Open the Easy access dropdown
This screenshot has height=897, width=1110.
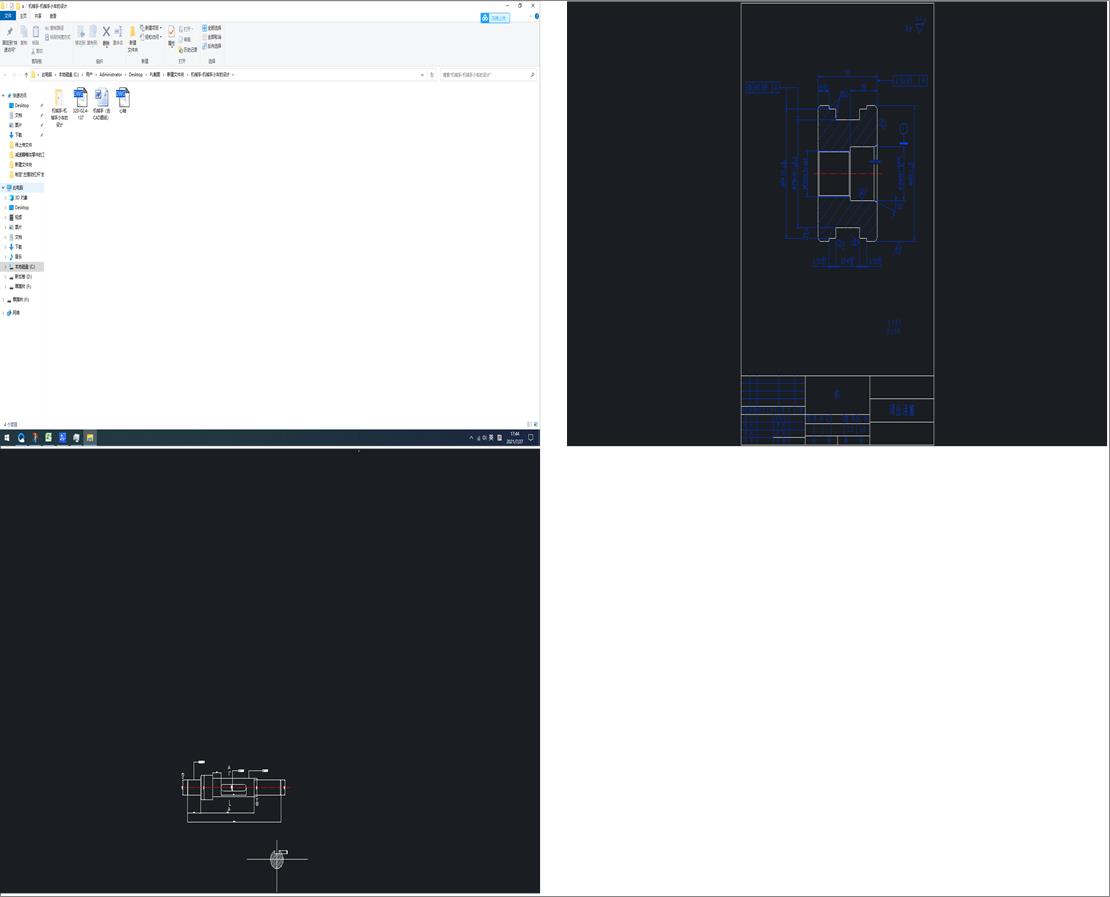pyautogui.click(x=151, y=37)
